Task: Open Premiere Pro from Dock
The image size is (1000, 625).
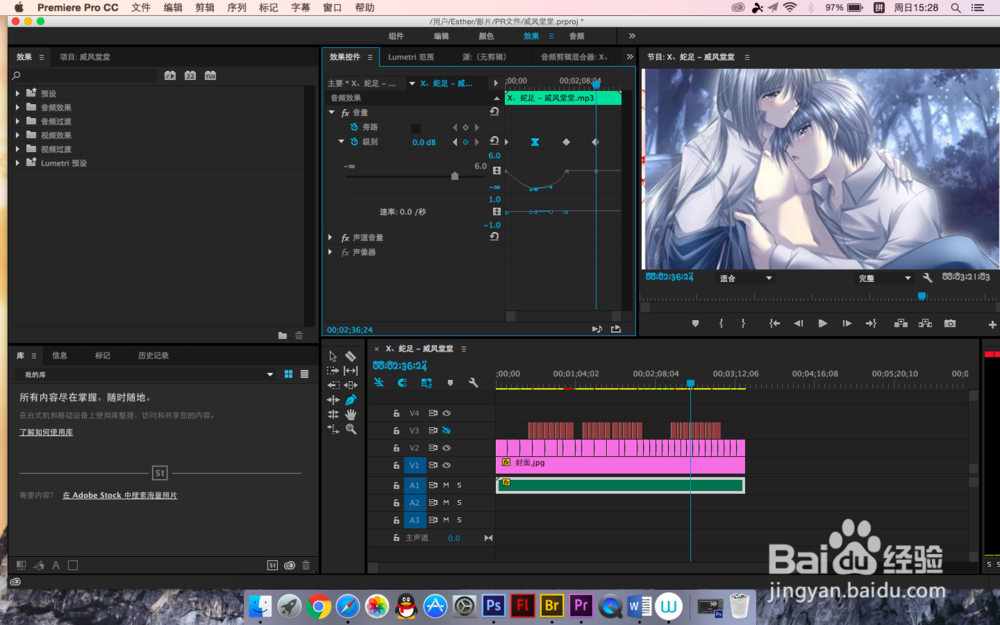Action: point(581,605)
